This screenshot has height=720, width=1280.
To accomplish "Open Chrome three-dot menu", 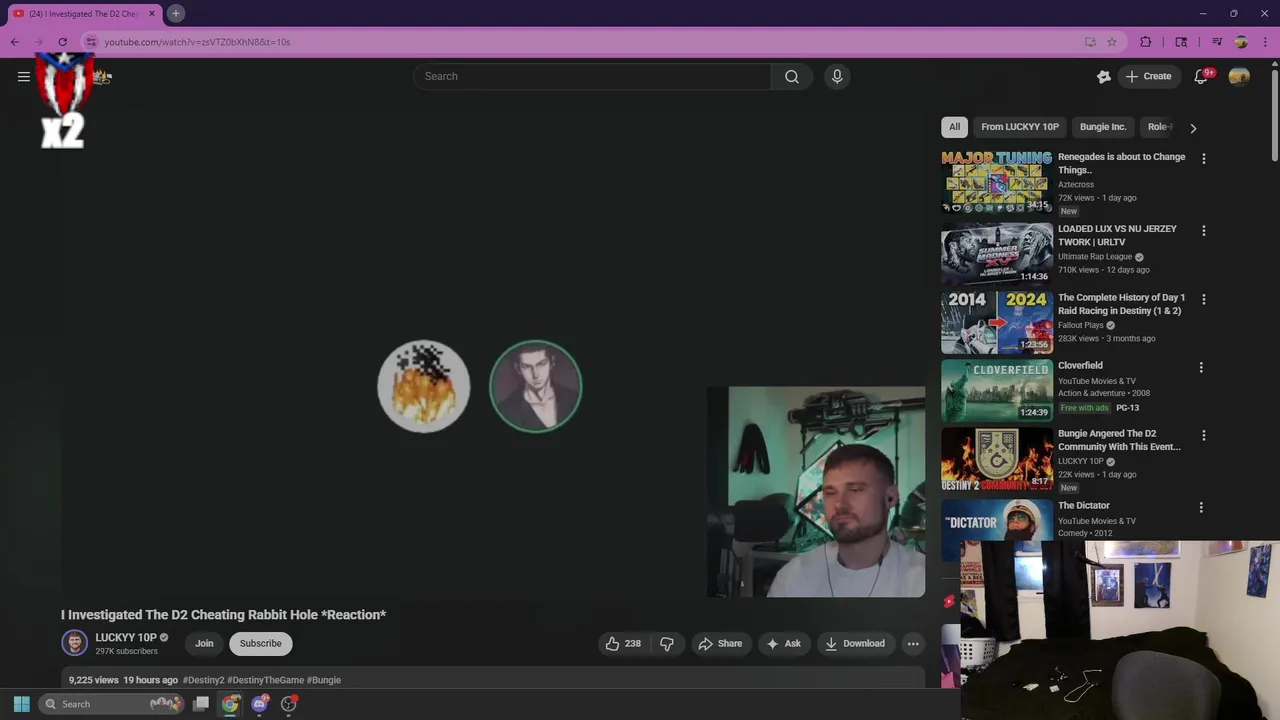I will tap(1265, 42).
